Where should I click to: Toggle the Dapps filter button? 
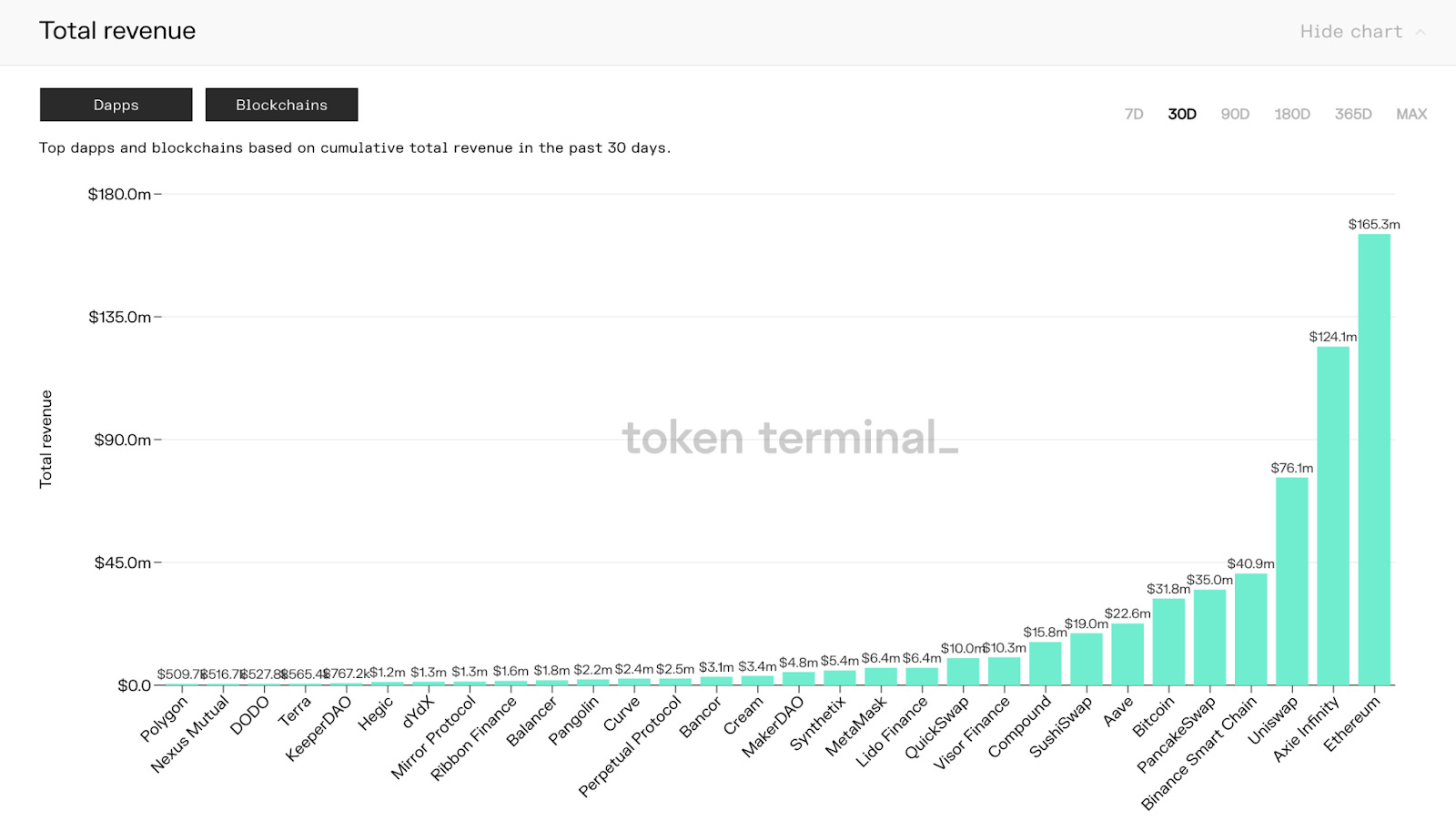[116, 105]
